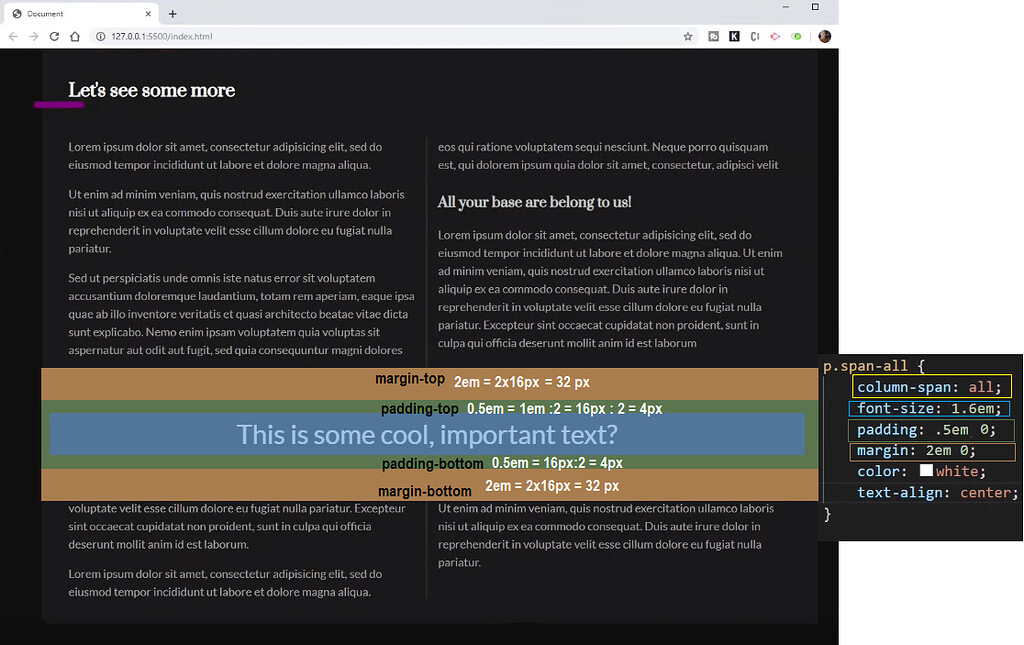Click the reload page icon
Screen dimensions: 1024x645
click(55, 35)
